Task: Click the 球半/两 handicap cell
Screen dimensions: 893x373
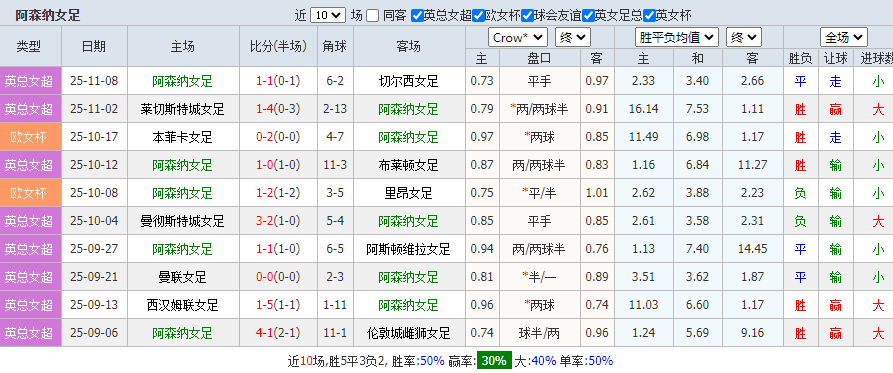Action: 539,332
